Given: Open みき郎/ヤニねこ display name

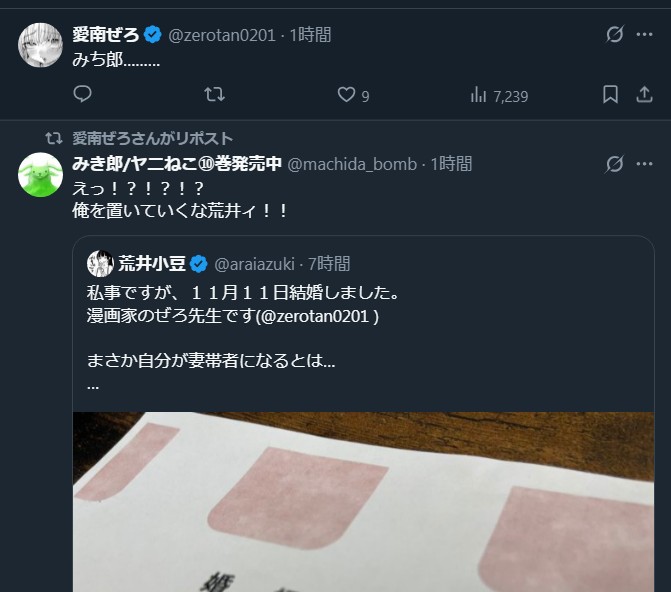Looking at the screenshot, I should [x=177, y=164].
